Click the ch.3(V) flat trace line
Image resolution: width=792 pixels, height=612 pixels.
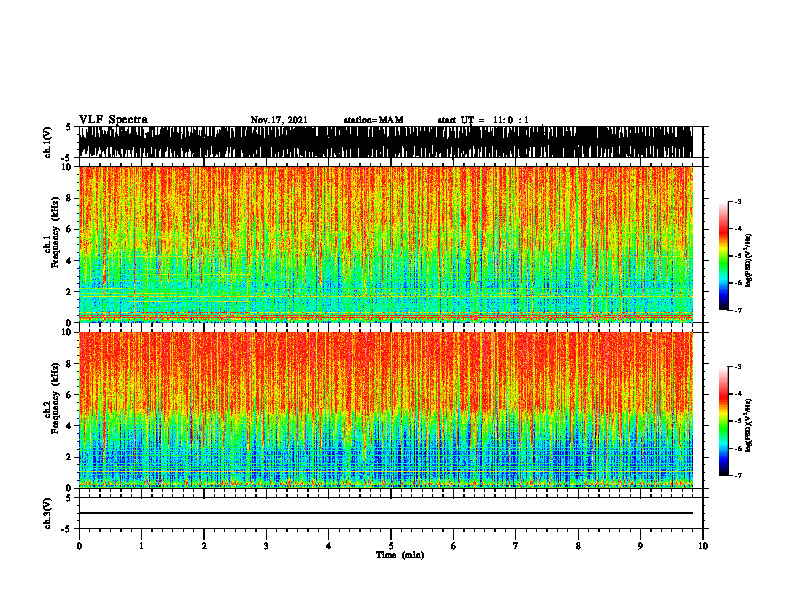click(386, 513)
